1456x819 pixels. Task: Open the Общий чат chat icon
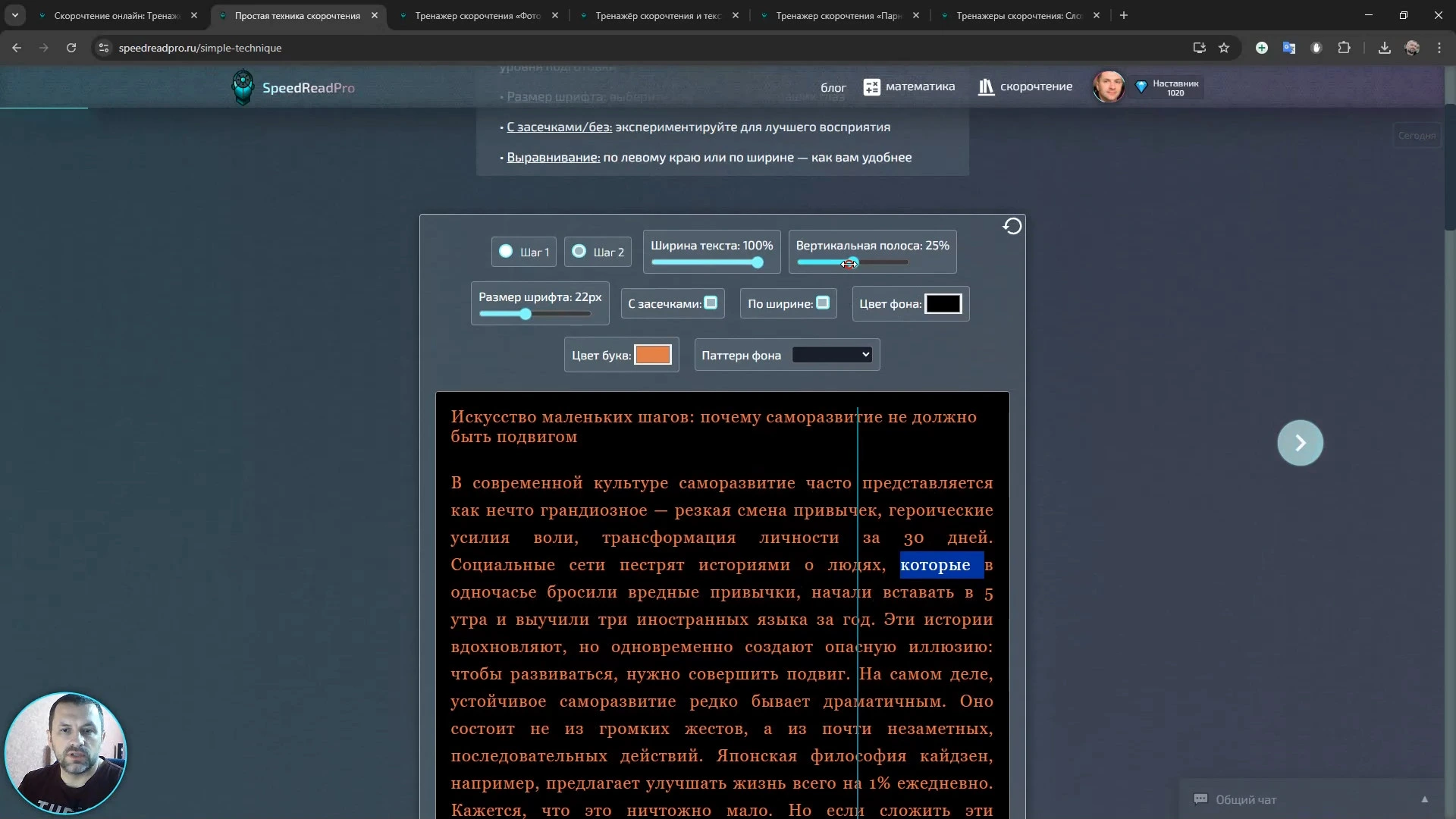[1200, 799]
